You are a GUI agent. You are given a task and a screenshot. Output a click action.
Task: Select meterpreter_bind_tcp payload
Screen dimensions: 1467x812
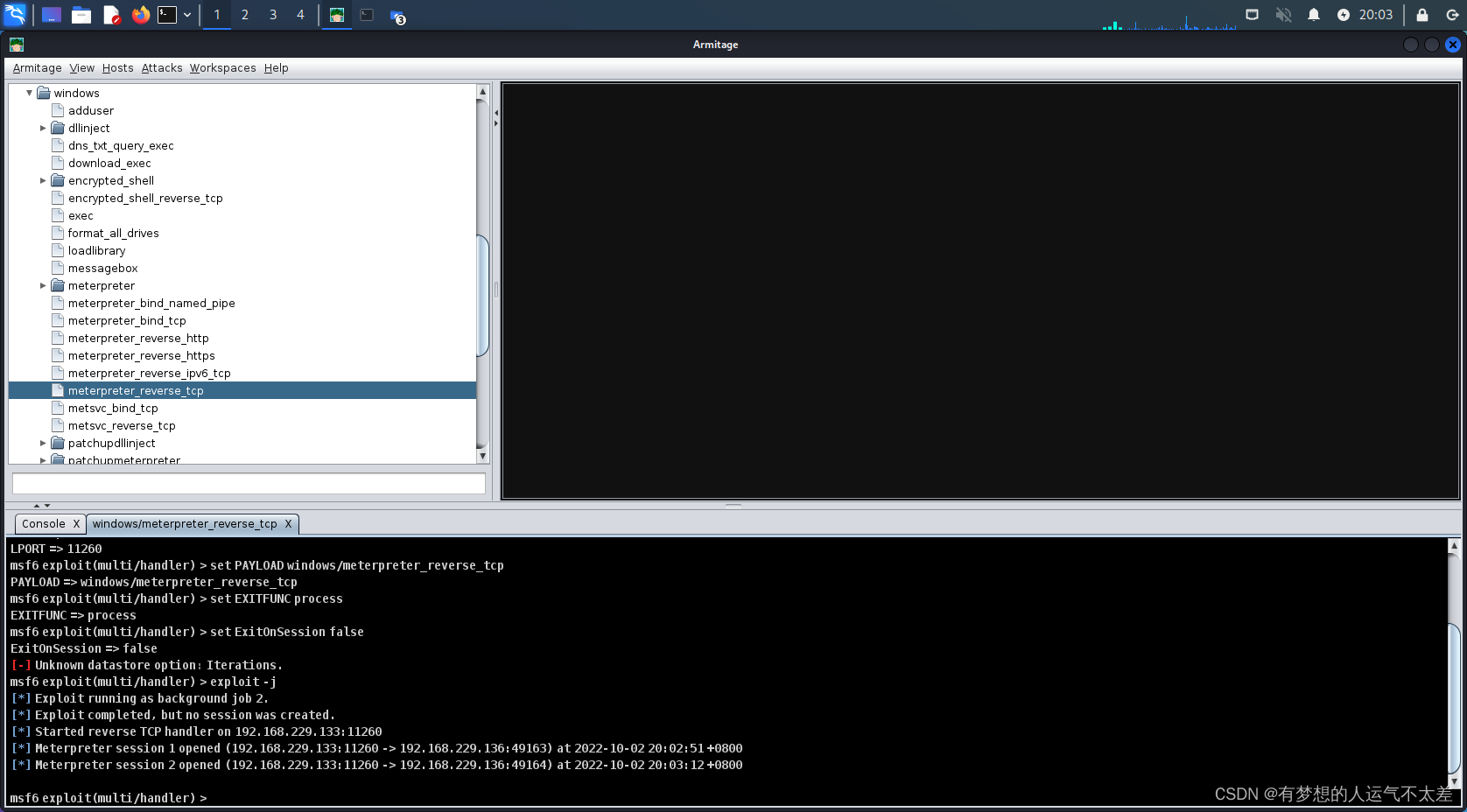(x=127, y=320)
